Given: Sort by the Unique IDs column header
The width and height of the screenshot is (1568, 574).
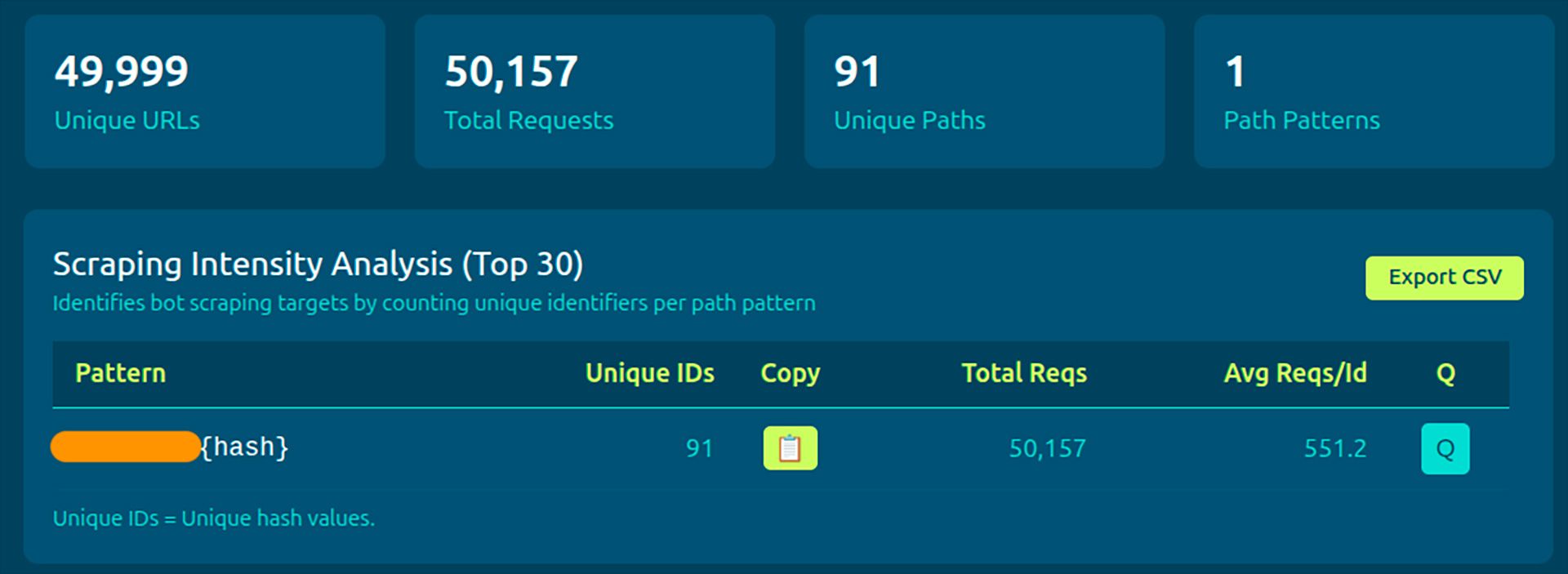Looking at the screenshot, I should click(649, 373).
